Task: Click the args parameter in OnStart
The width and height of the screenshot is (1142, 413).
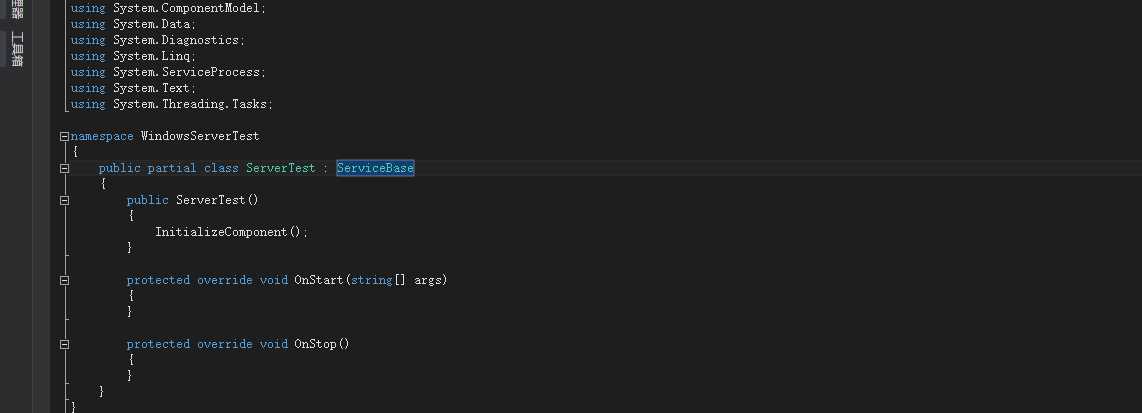Action: click(428, 280)
